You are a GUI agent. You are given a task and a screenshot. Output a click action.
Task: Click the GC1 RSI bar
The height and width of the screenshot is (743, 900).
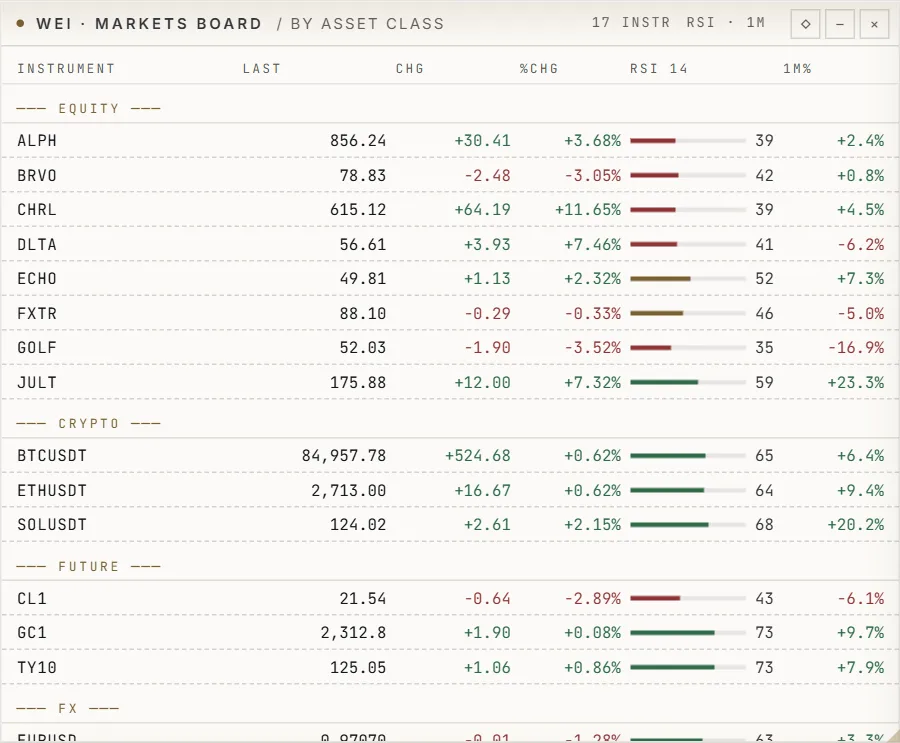pos(688,633)
